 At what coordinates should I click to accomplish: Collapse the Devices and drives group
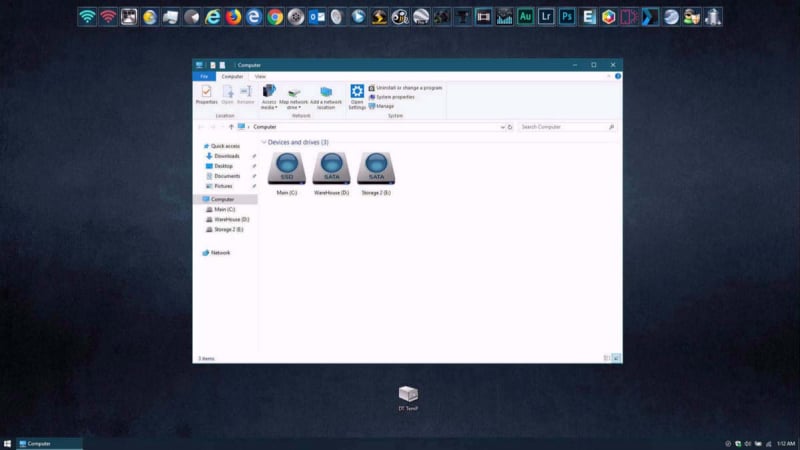coord(264,142)
